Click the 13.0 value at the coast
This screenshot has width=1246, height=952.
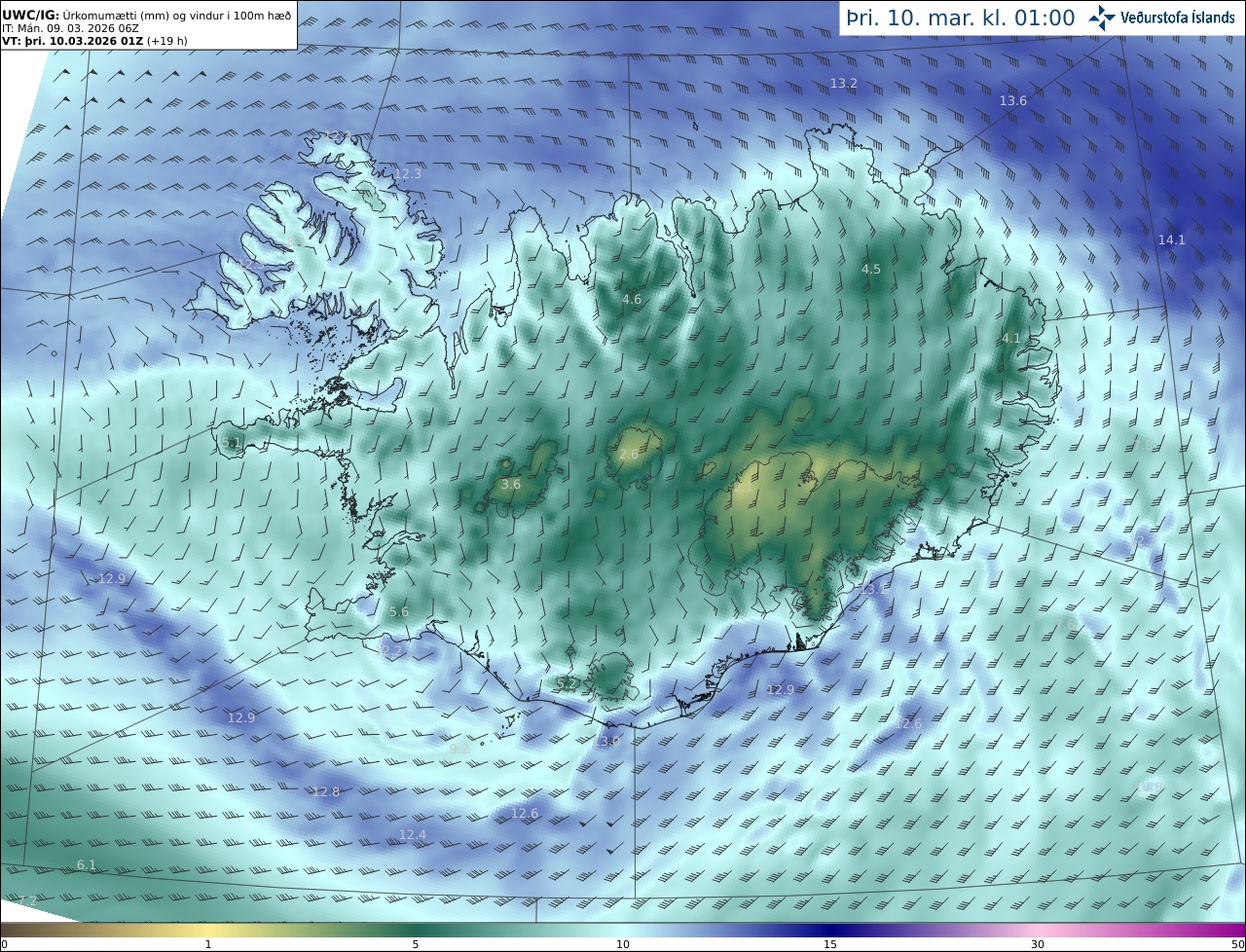(606, 741)
